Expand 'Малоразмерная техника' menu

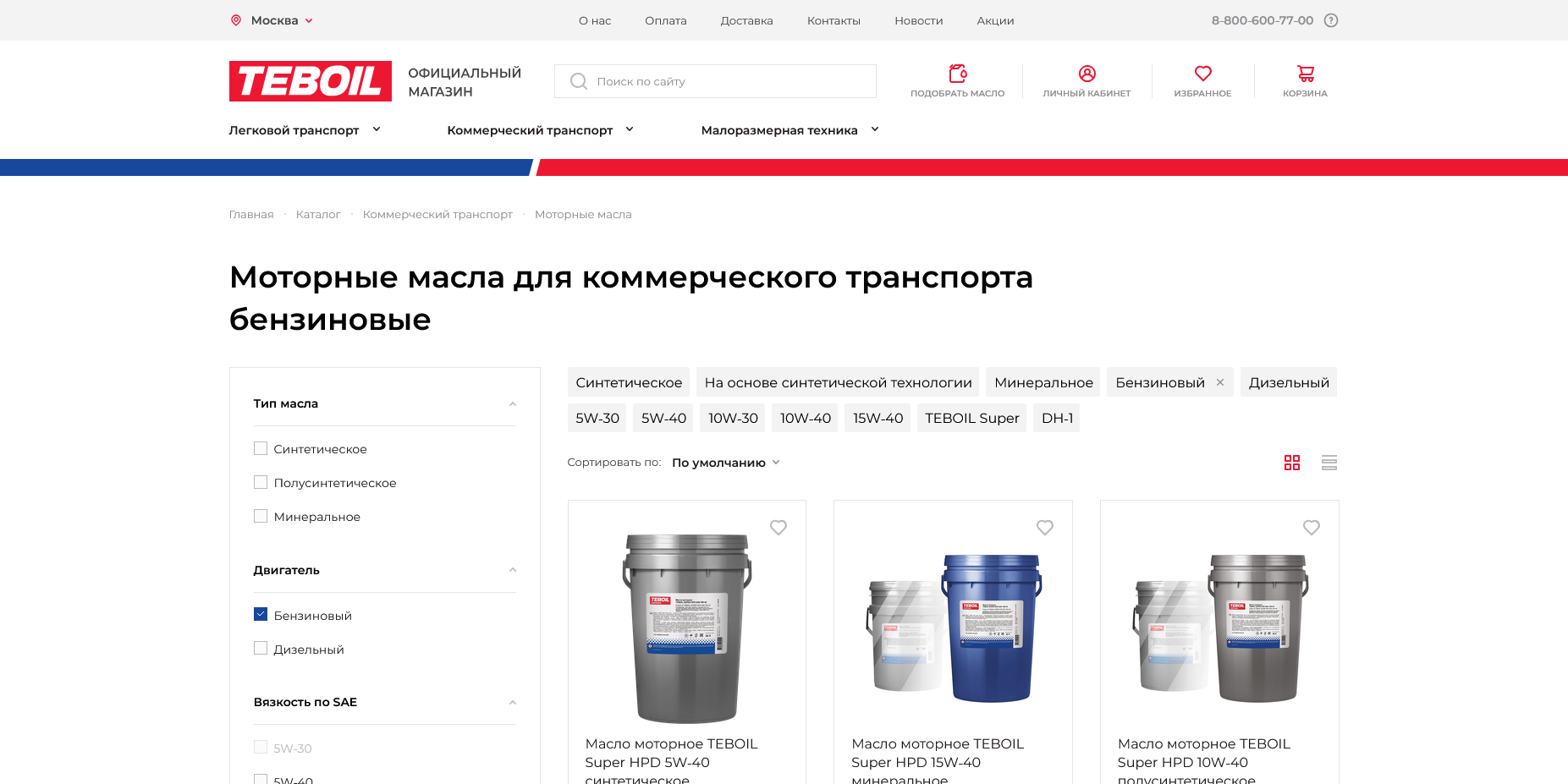790,130
